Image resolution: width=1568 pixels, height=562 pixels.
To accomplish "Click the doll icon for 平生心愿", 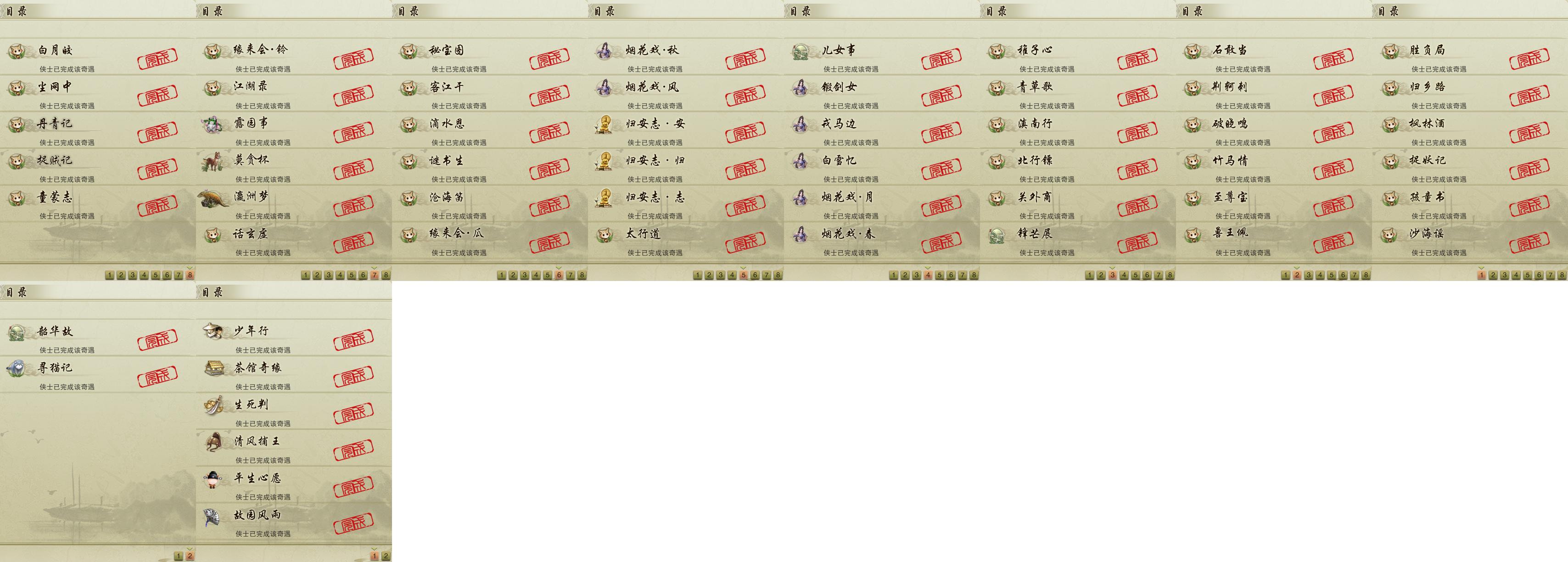I will click(x=213, y=478).
